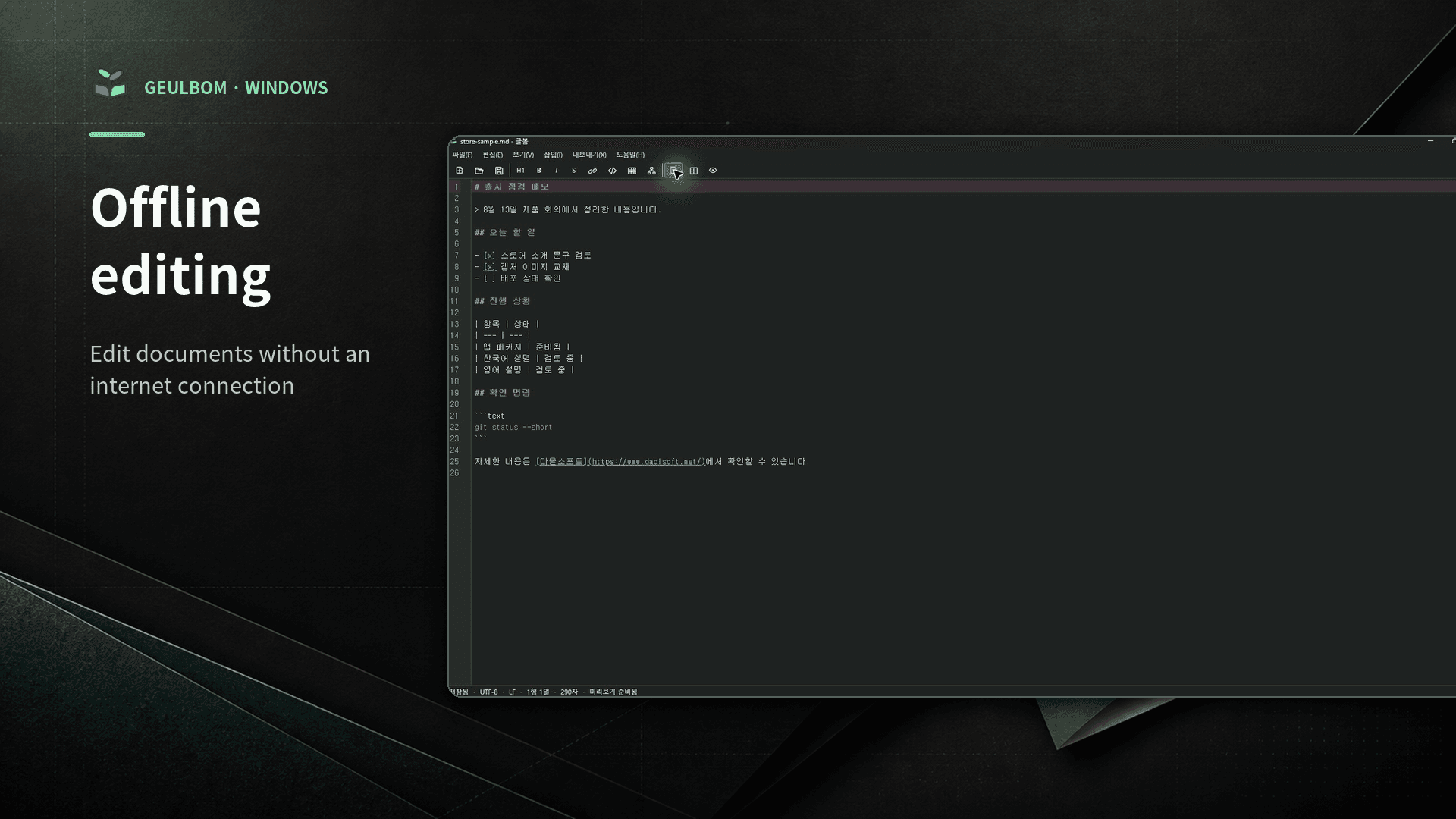Insert a link with the chain icon

(592, 171)
